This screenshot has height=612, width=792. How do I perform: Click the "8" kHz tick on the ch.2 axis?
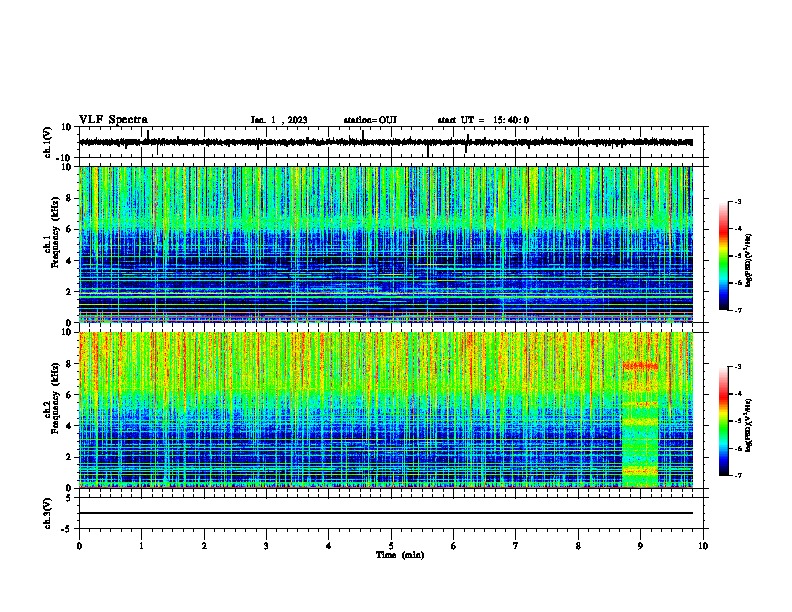click(x=70, y=364)
